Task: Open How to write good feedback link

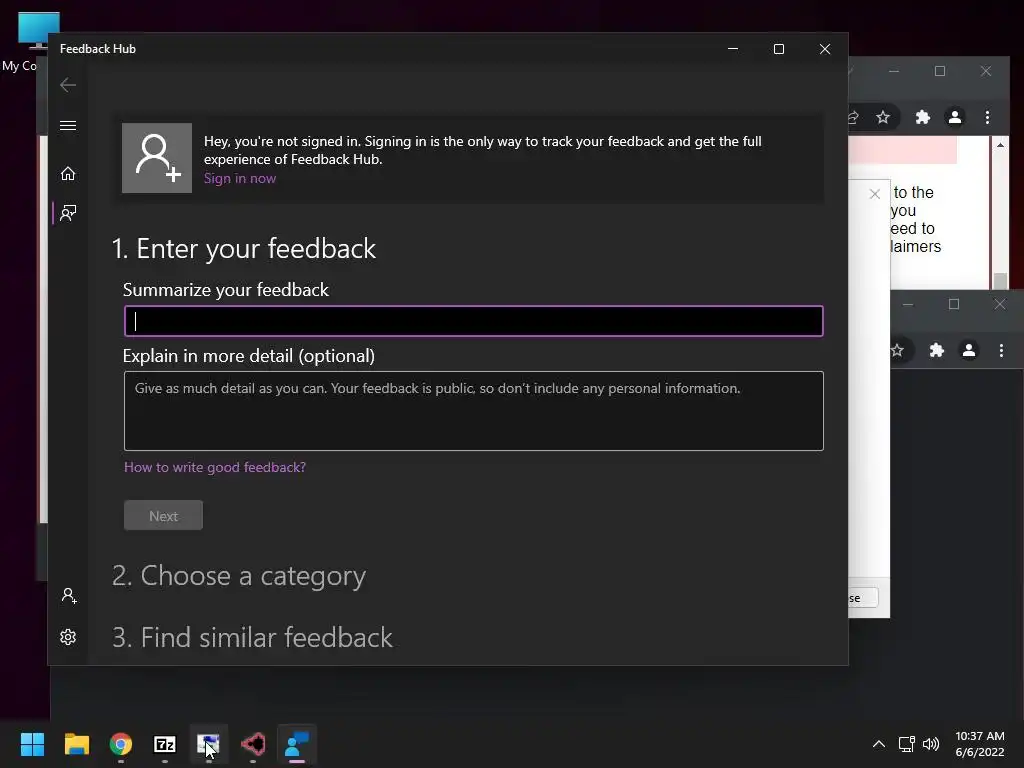Action: (215, 467)
